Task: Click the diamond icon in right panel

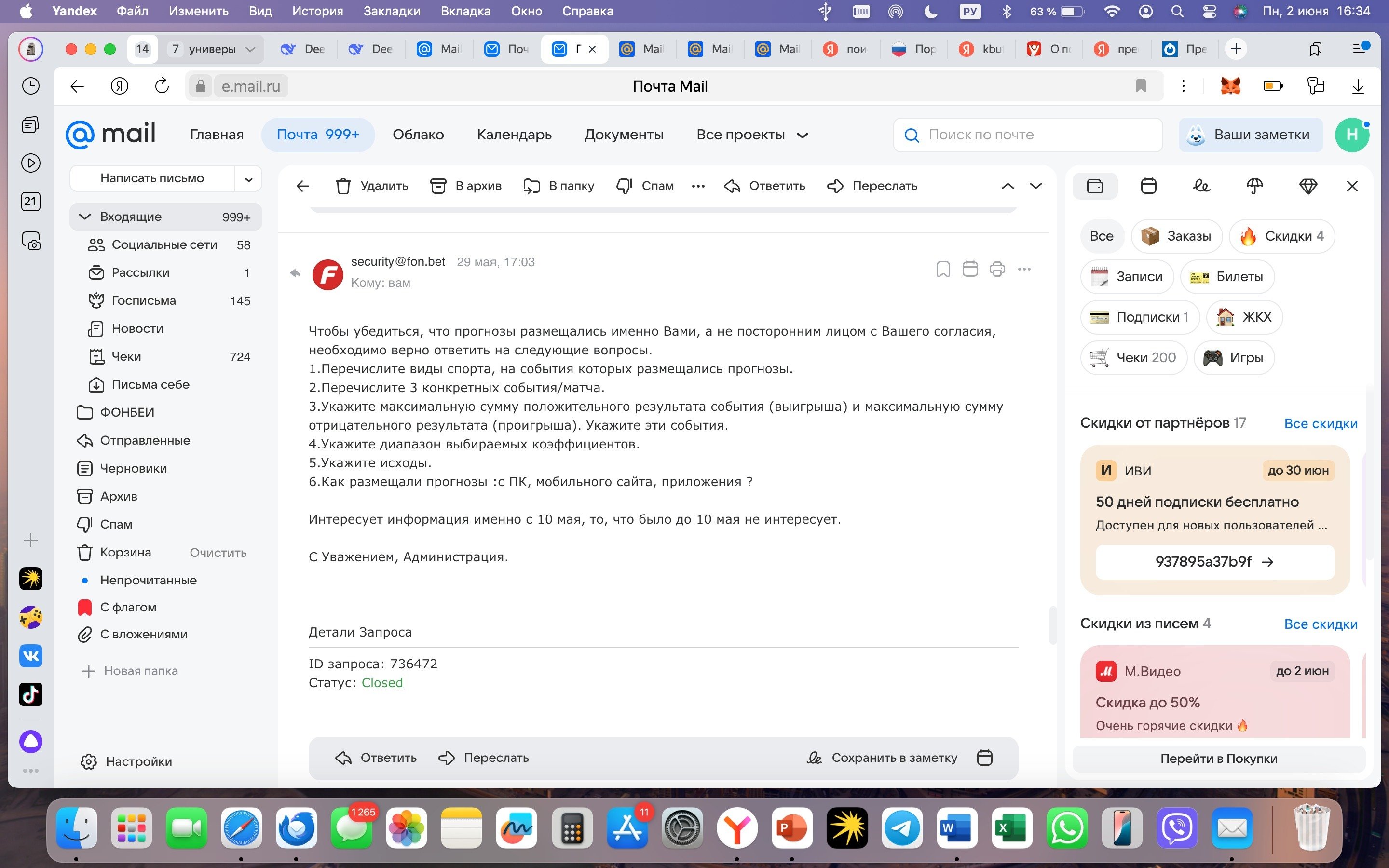Action: 1308,186
